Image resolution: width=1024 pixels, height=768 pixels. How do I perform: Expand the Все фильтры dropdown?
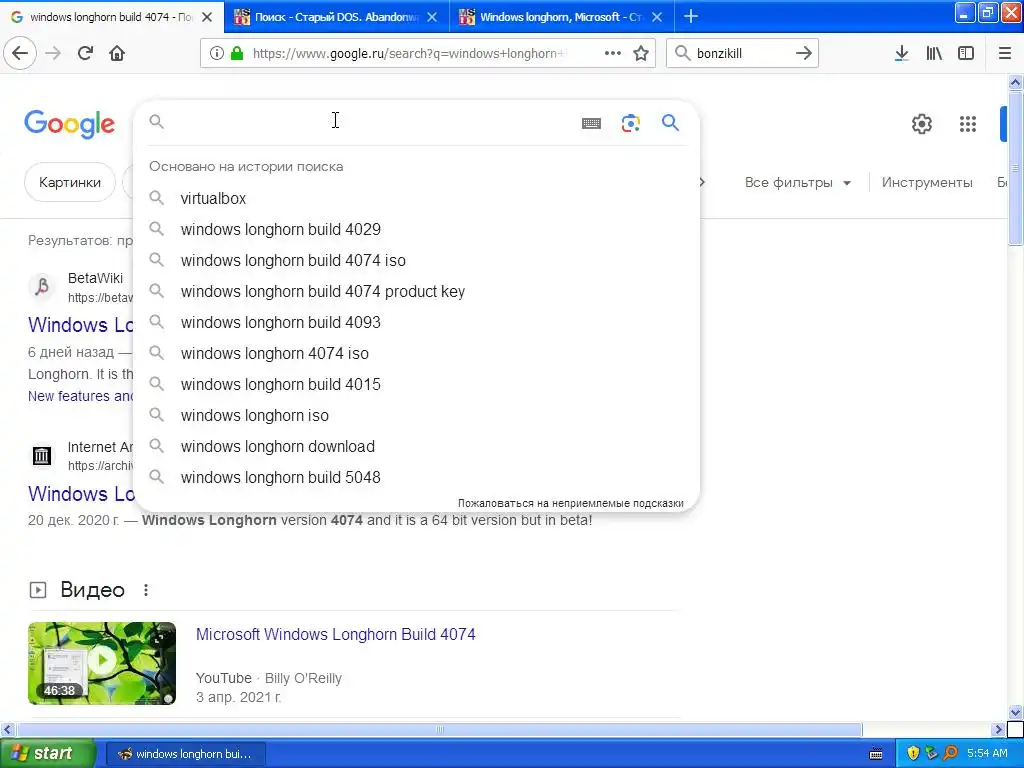click(797, 183)
